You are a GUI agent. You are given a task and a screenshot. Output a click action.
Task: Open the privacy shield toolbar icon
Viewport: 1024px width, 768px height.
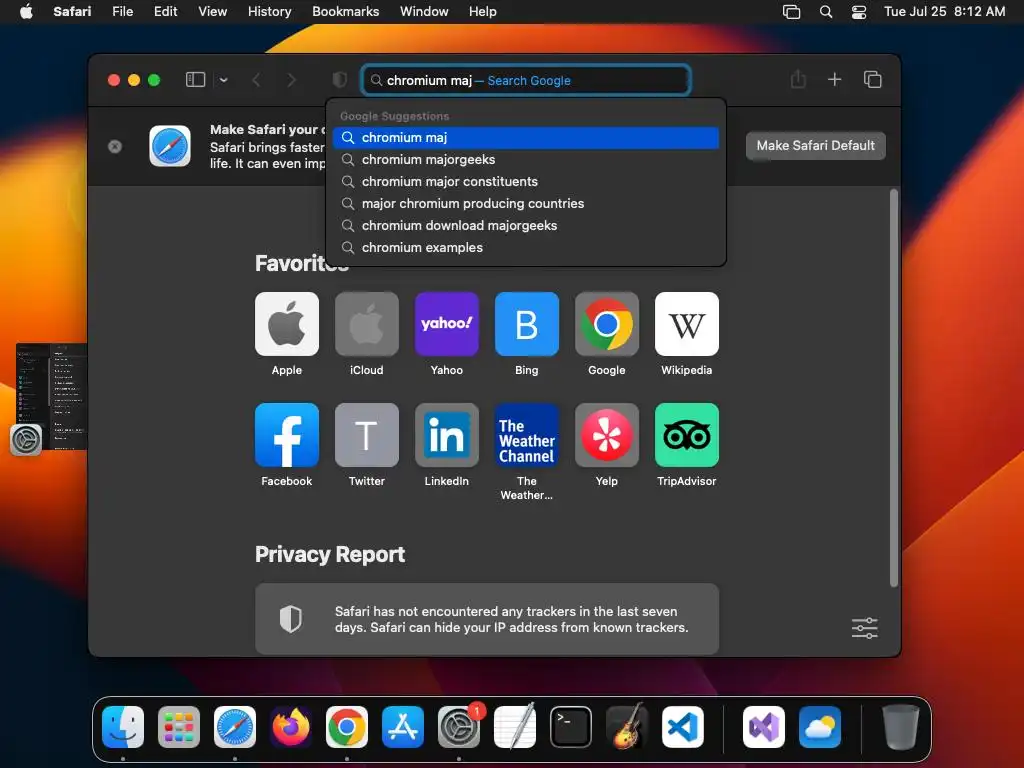tap(340, 80)
